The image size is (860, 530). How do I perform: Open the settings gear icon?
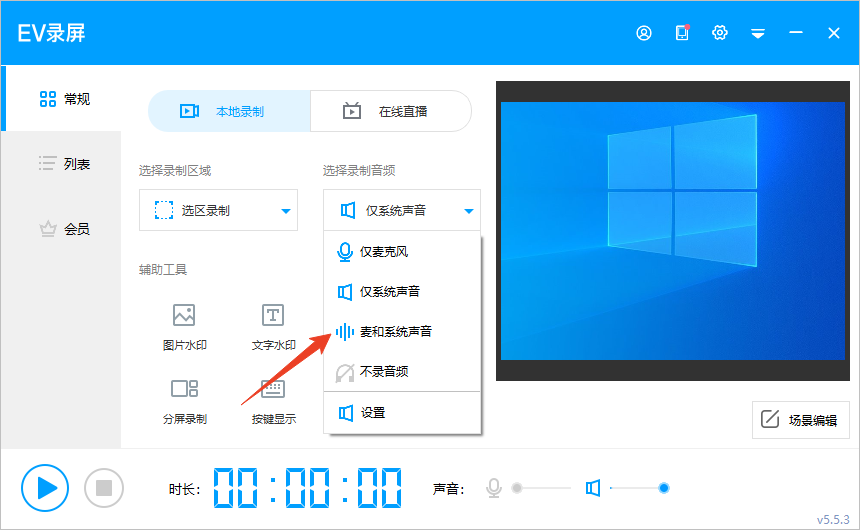(x=720, y=33)
